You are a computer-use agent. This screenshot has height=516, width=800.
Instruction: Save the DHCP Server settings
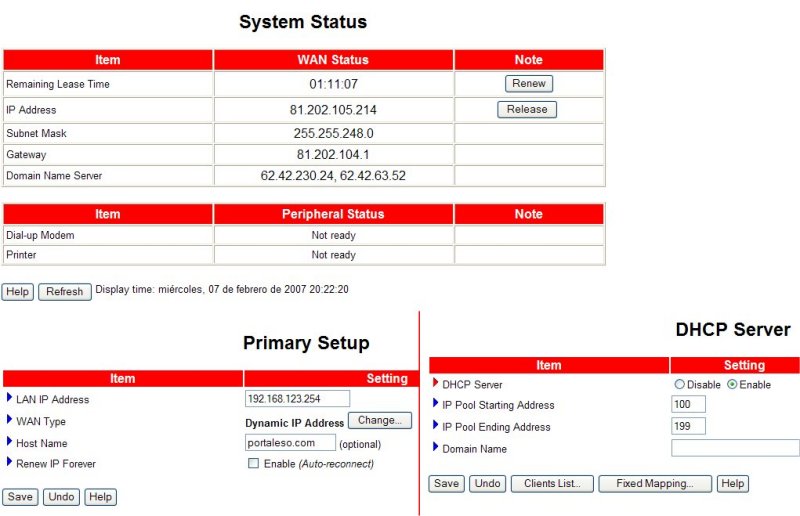tap(447, 484)
